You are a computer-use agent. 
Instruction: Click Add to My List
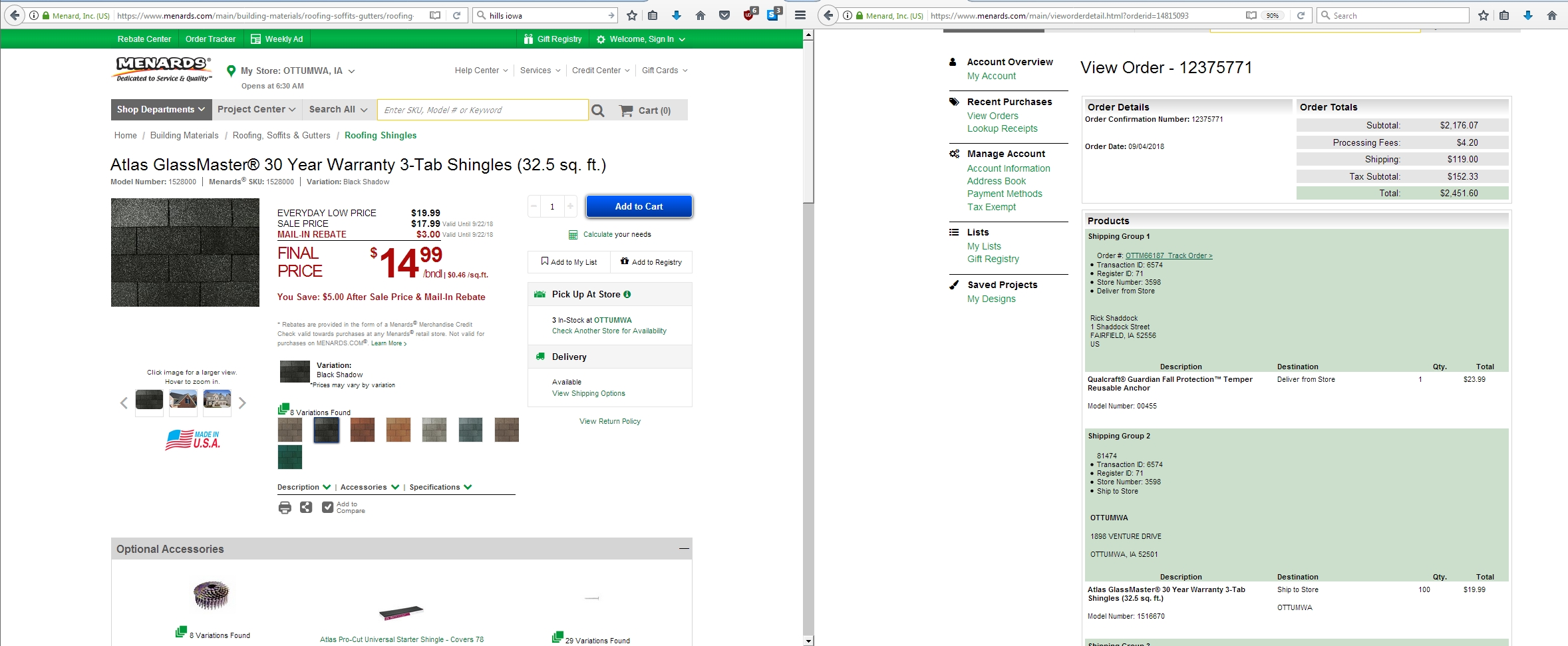pyautogui.click(x=569, y=262)
